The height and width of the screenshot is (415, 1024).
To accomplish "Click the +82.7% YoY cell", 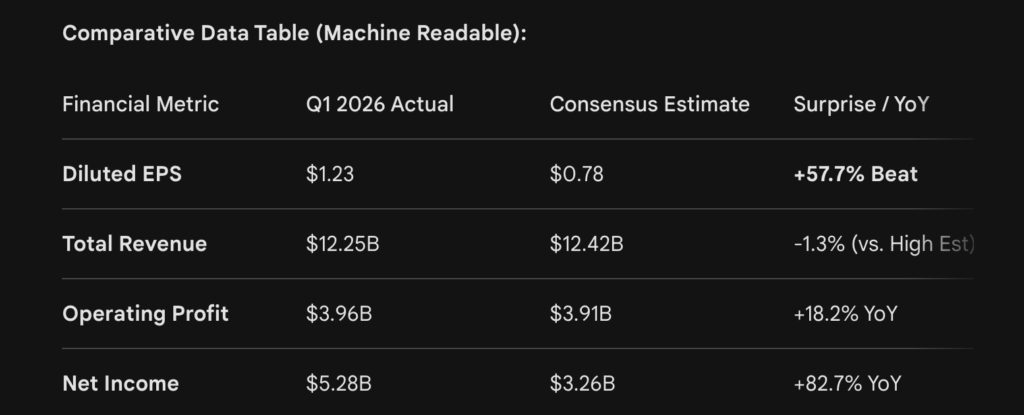I will click(x=847, y=384).
